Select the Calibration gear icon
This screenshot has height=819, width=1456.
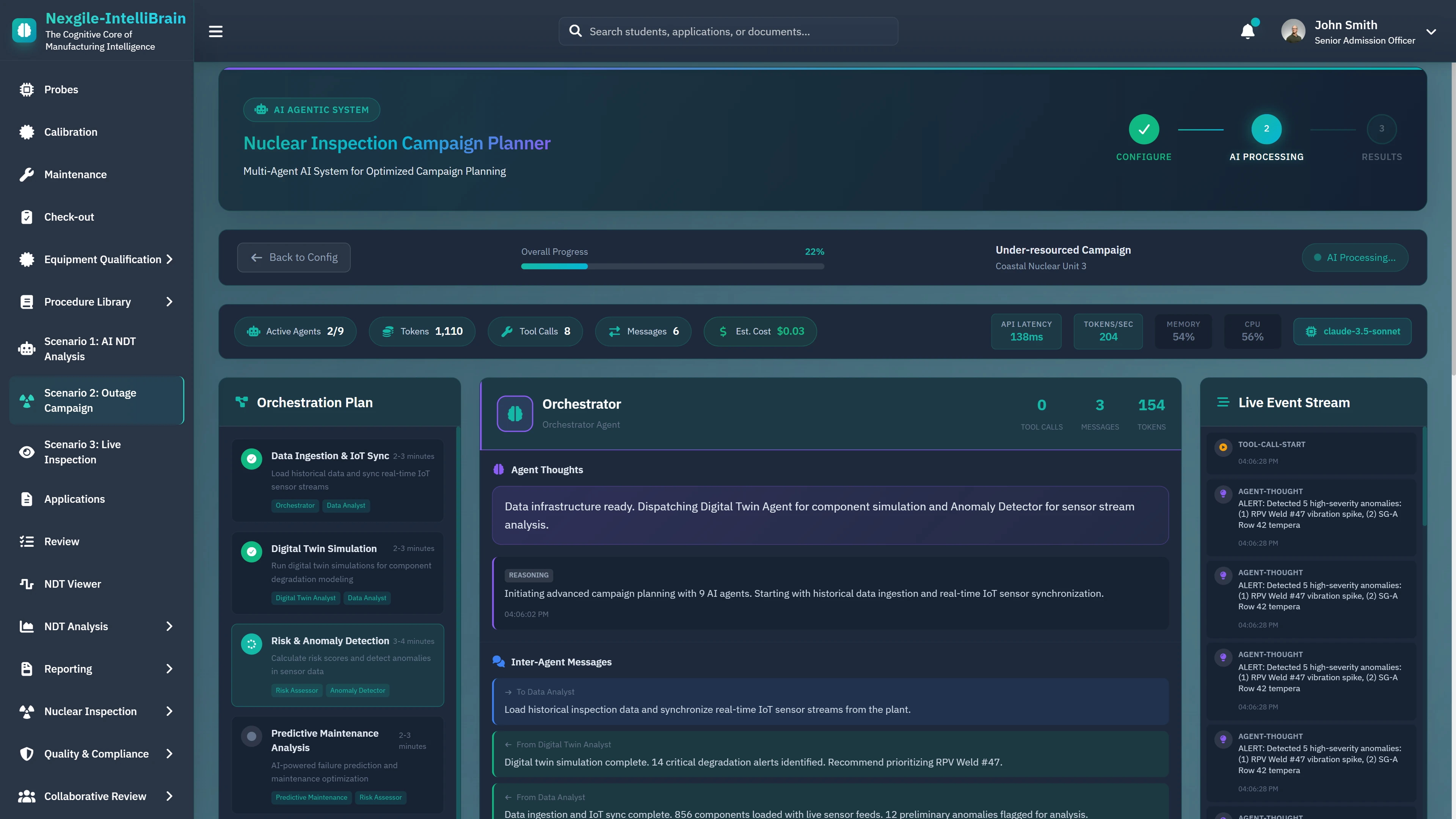(27, 132)
